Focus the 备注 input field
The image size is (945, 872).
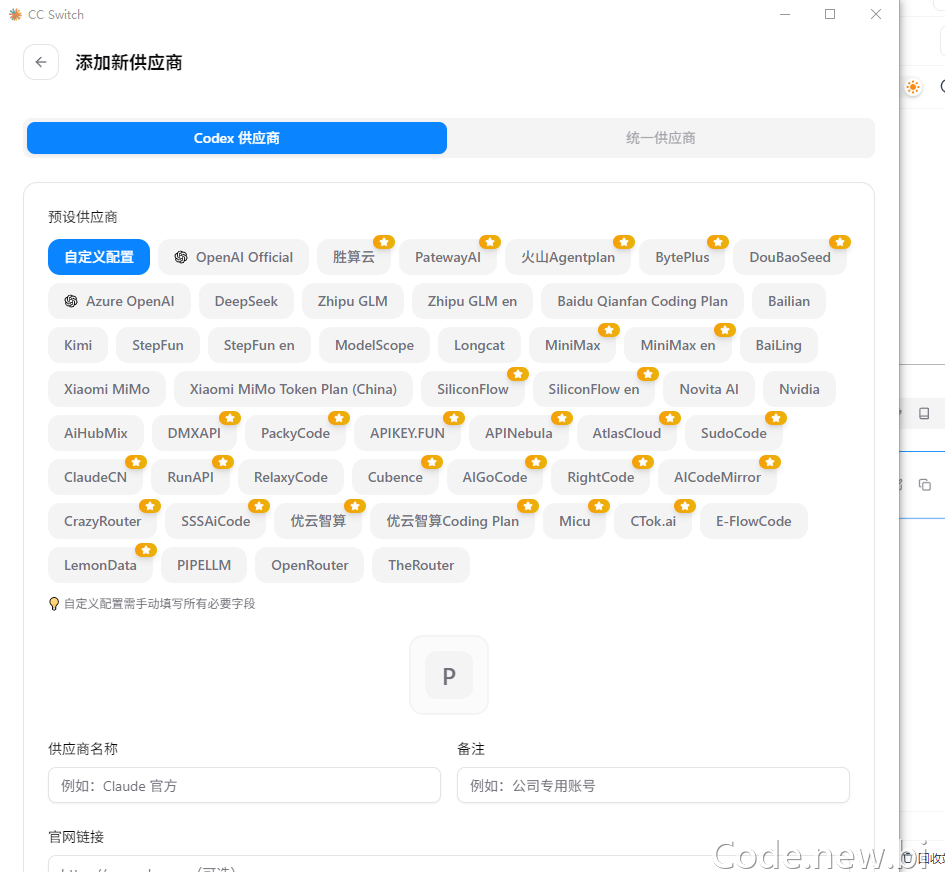tap(653, 785)
